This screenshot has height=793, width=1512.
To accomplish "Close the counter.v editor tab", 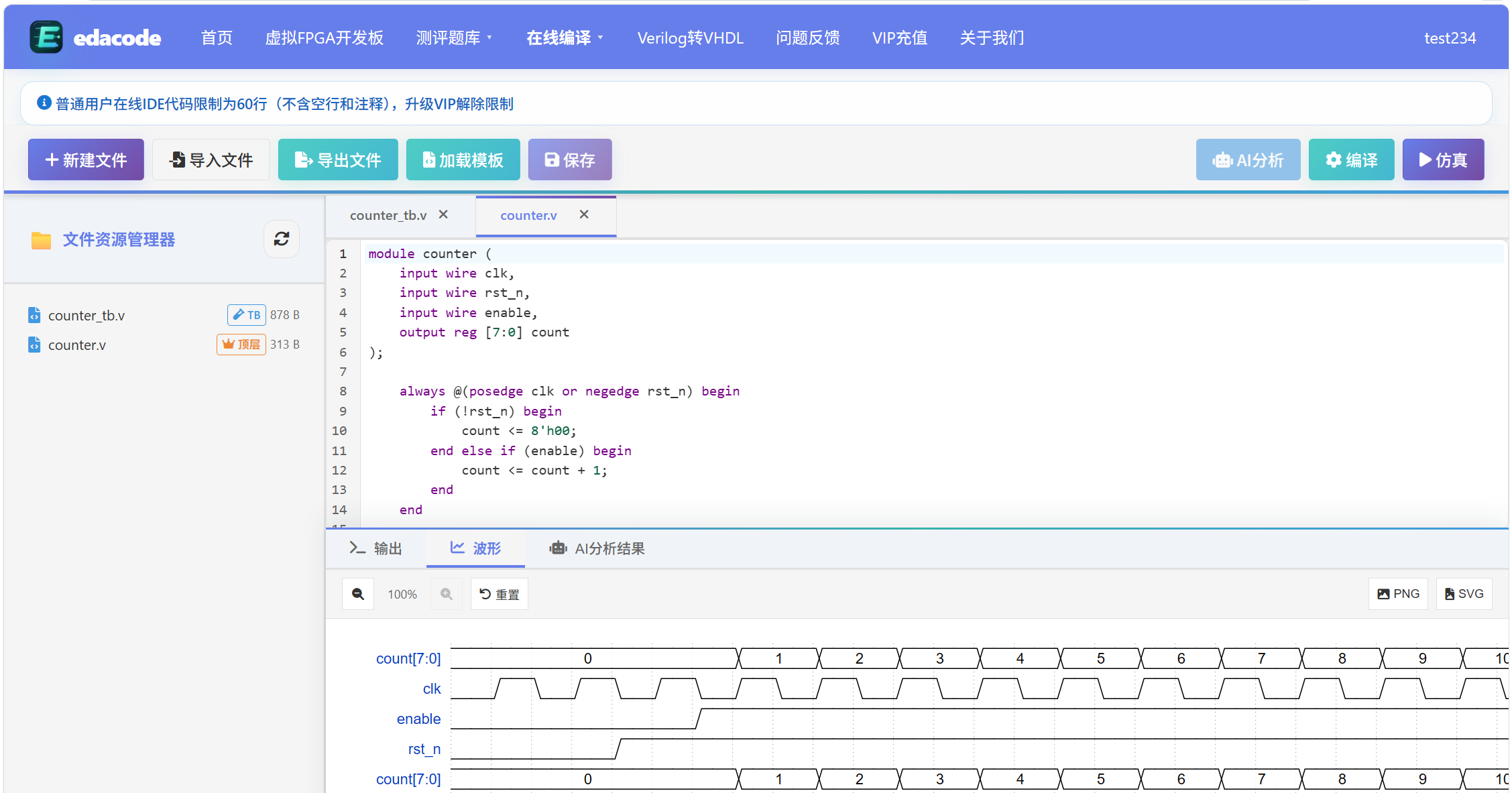I will [x=584, y=215].
